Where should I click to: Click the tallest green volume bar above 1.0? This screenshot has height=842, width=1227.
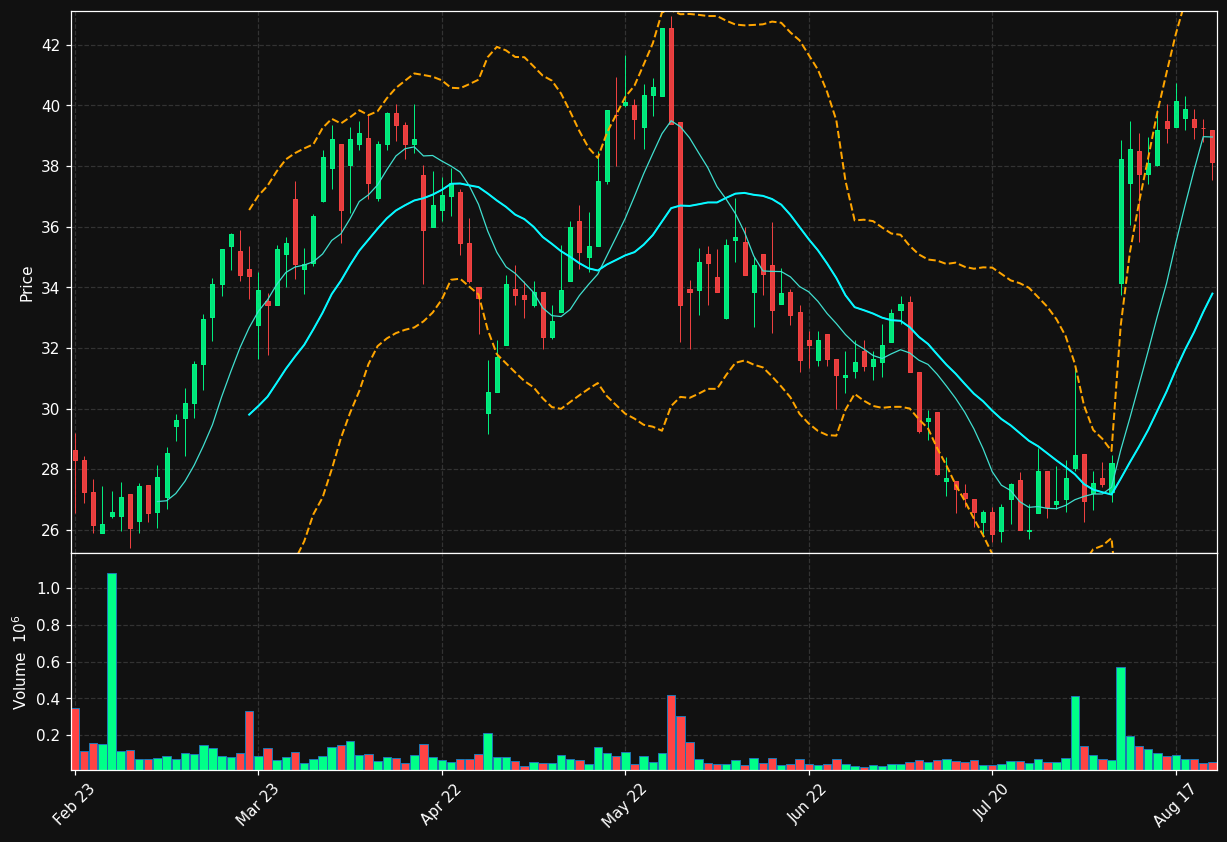tap(112, 671)
